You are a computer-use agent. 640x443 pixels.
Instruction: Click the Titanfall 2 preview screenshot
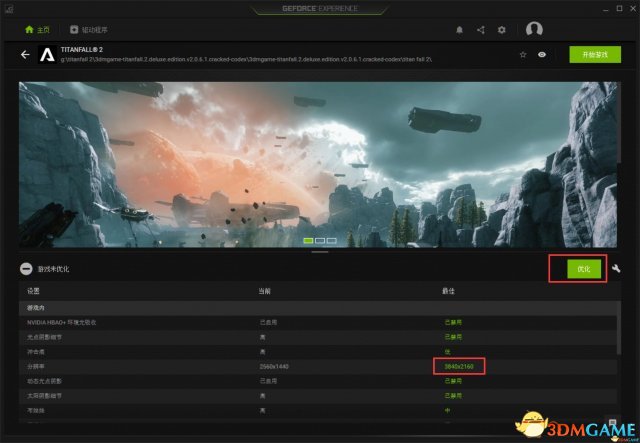pos(318,165)
